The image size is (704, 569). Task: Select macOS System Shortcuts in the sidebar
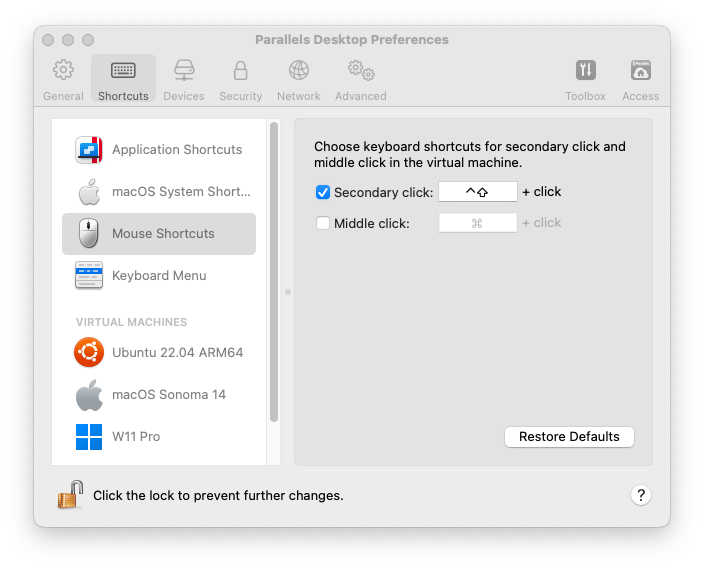coord(159,192)
